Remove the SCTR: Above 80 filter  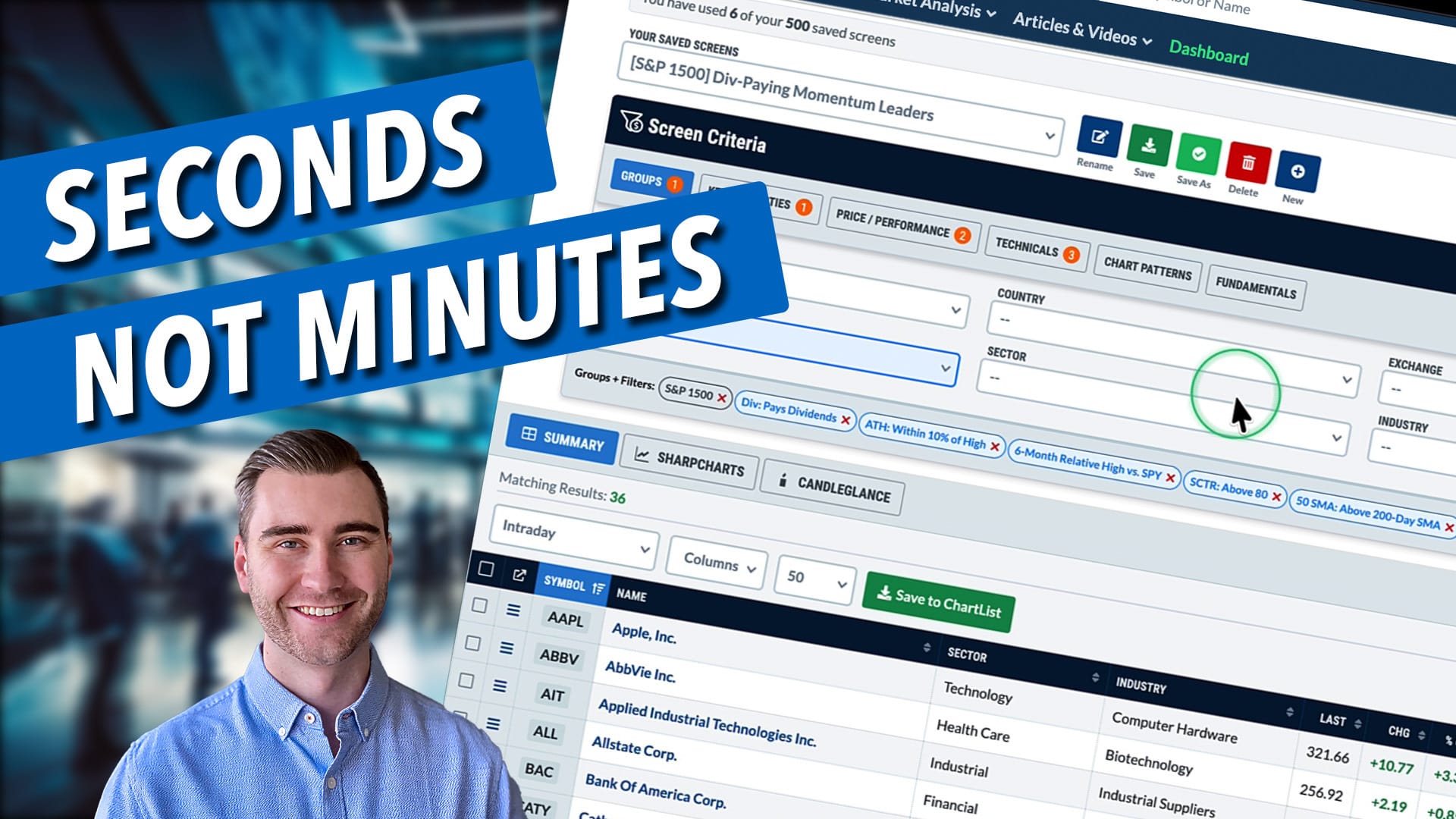[x=1276, y=497]
